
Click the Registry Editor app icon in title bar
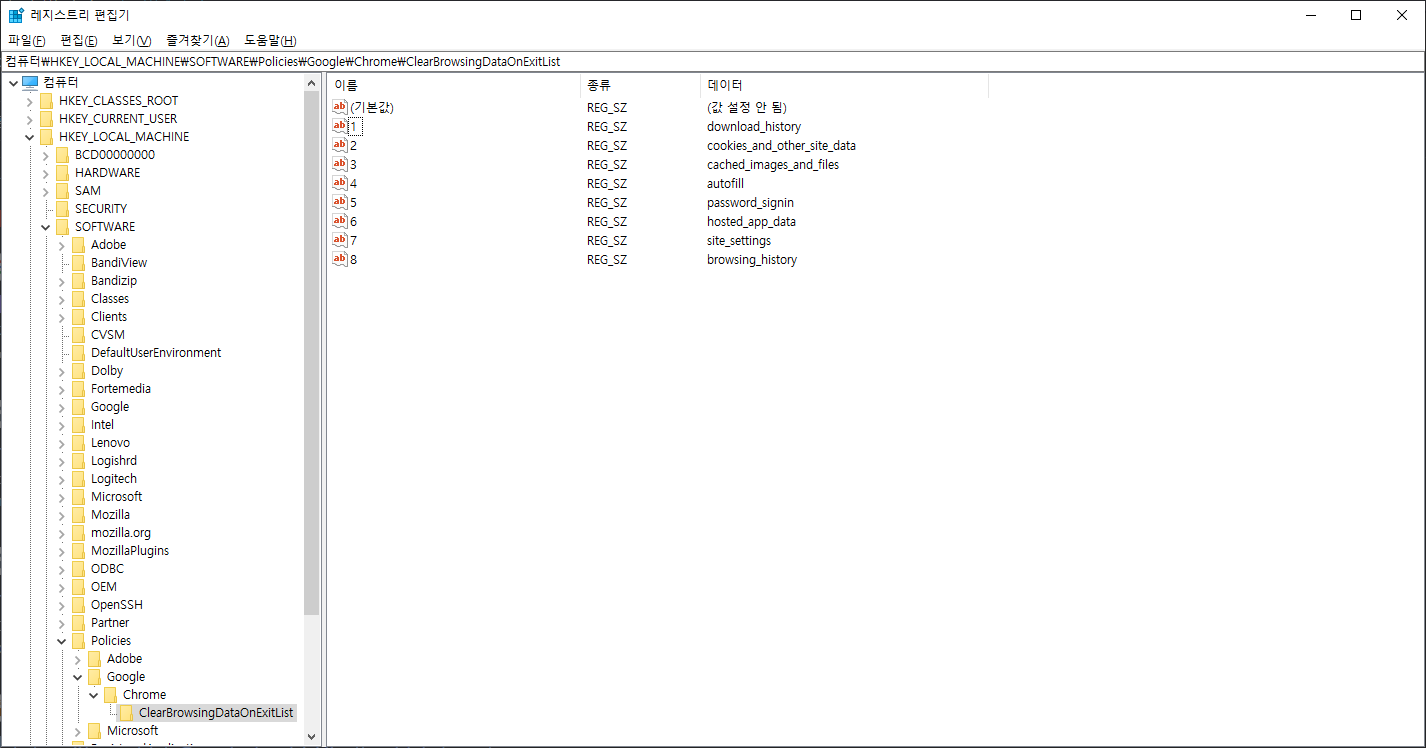[16, 15]
